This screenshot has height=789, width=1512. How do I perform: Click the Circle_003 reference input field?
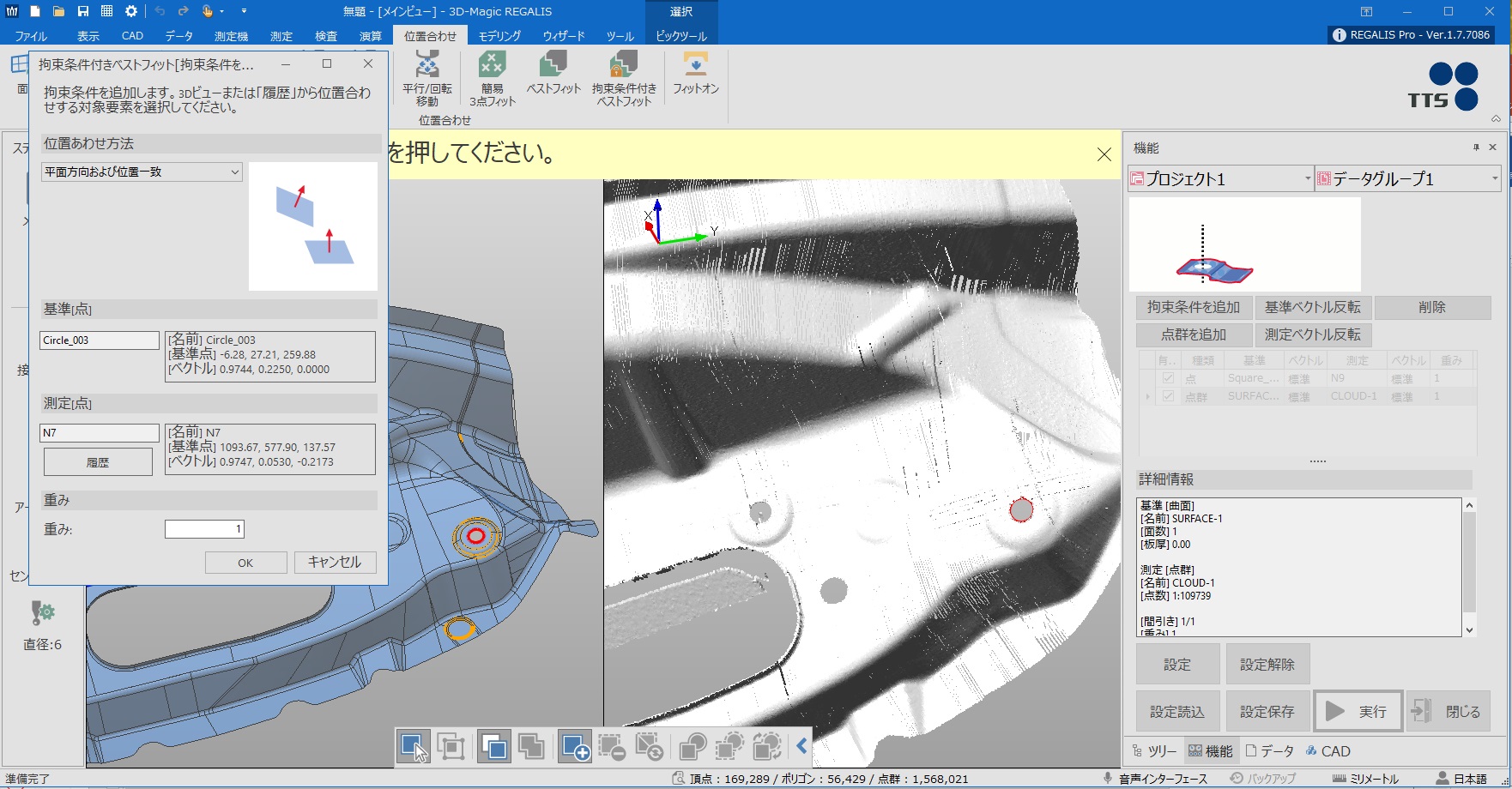pyautogui.click(x=100, y=340)
